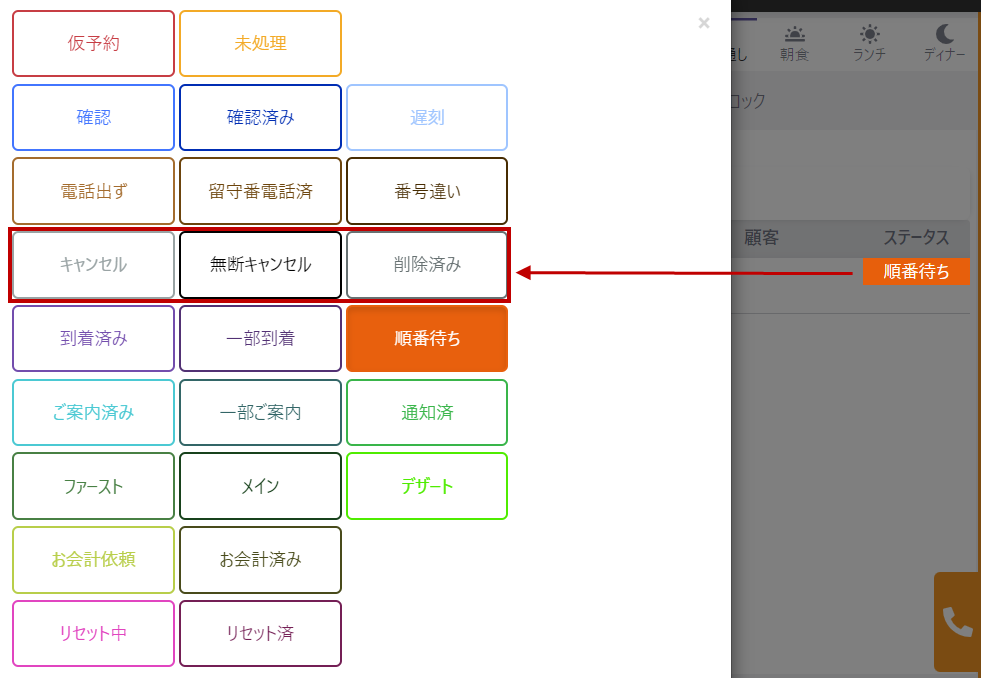Image resolution: width=981 pixels, height=678 pixels.
Task: Choose the 未処理 status
Action: [x=260, y=44]
